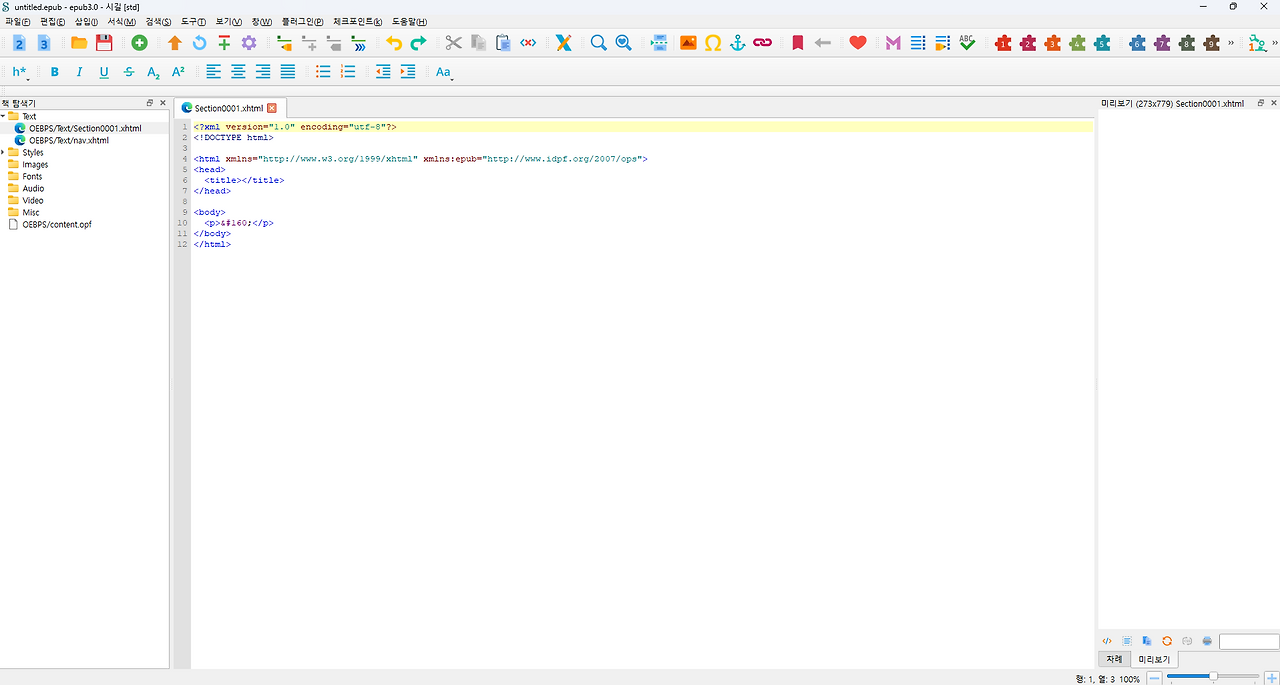Select OEBPS/content.opf in book browser
Viewport: 1280px width, 685px height.
point(57,225)
